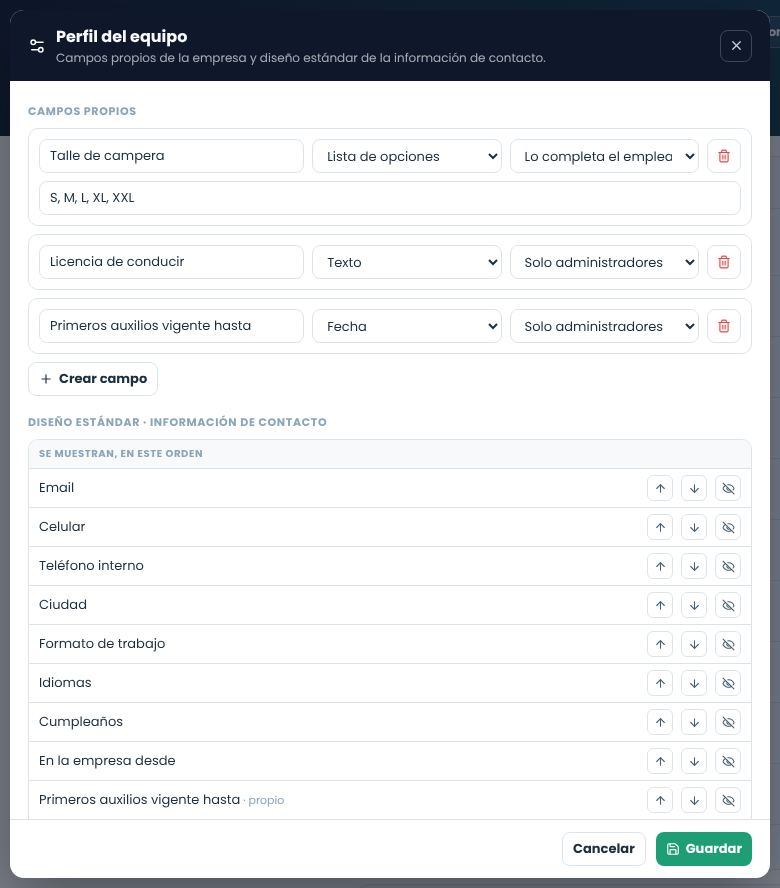Click Crear campo to add a field
780x888 pixels.
pos(93,379)
